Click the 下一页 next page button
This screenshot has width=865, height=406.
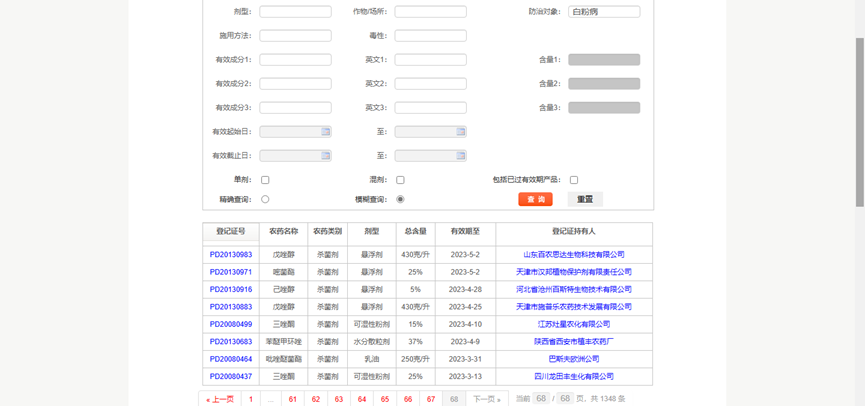(x=487, y=399)
